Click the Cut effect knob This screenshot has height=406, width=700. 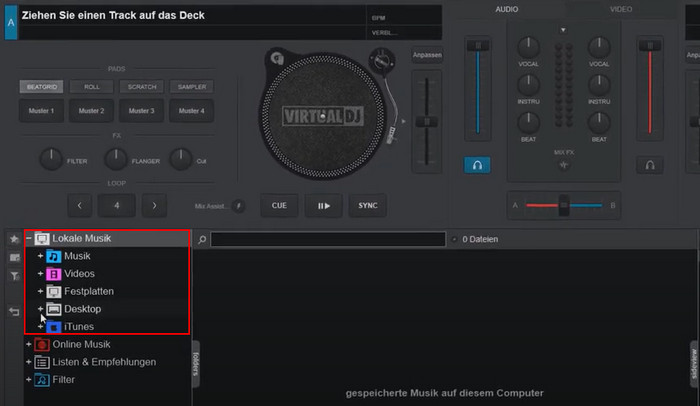tap(180, 159)
